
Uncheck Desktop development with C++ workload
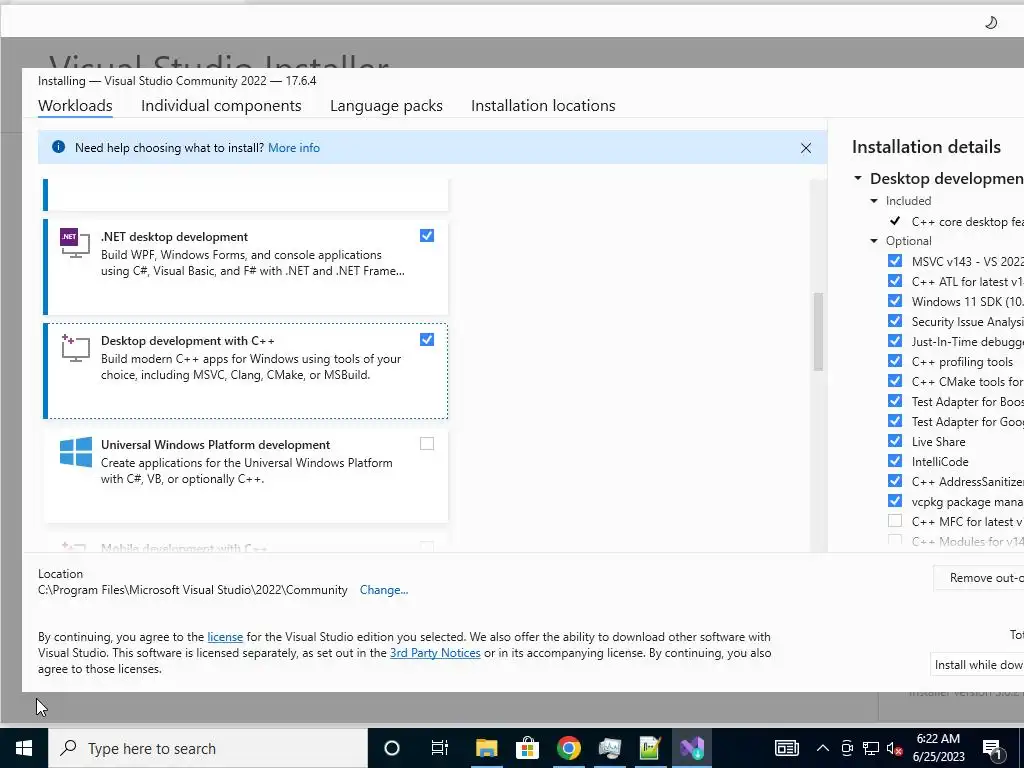pyautogui.click(x=426, y=340)
